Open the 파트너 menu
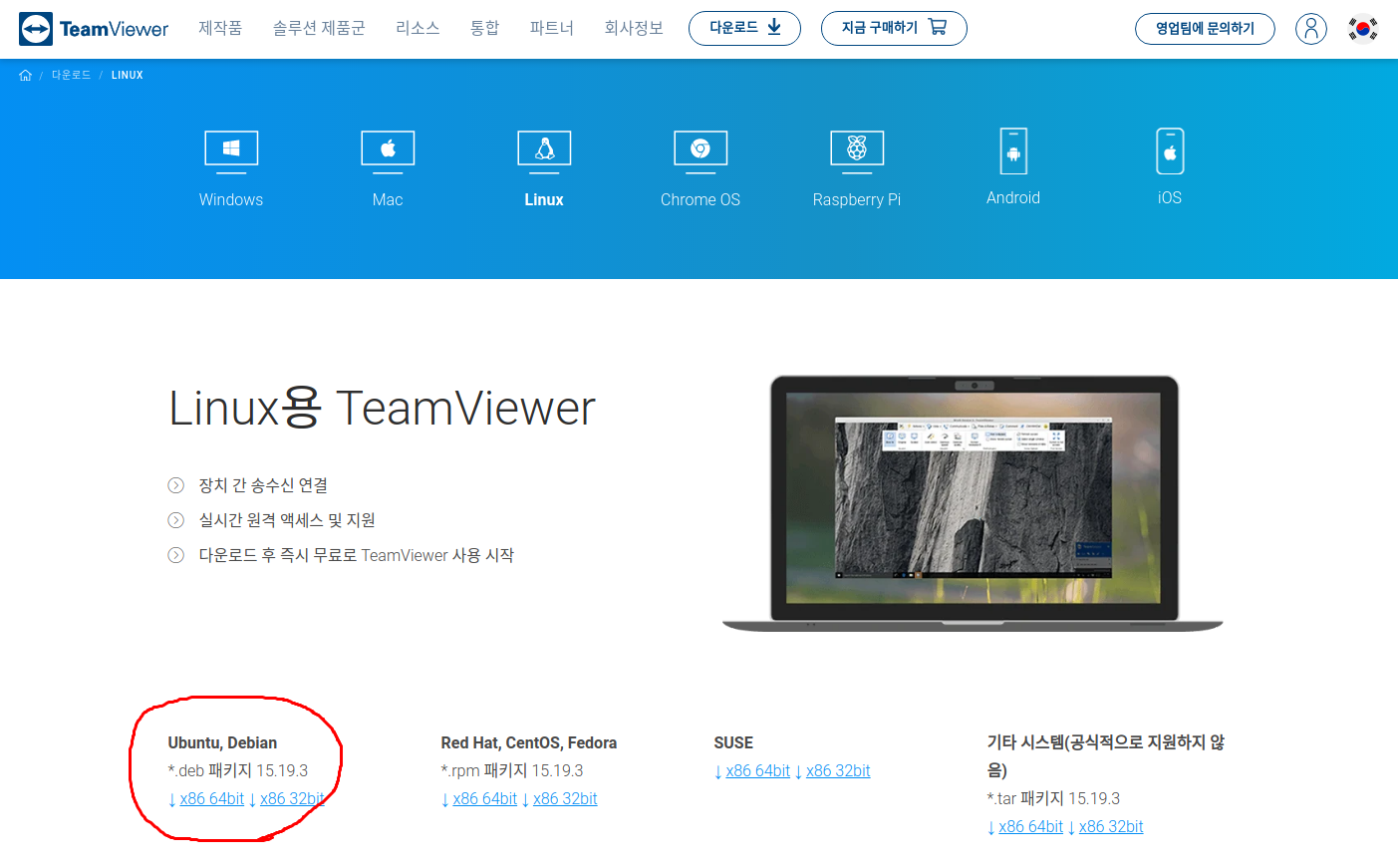 point(552,28)
